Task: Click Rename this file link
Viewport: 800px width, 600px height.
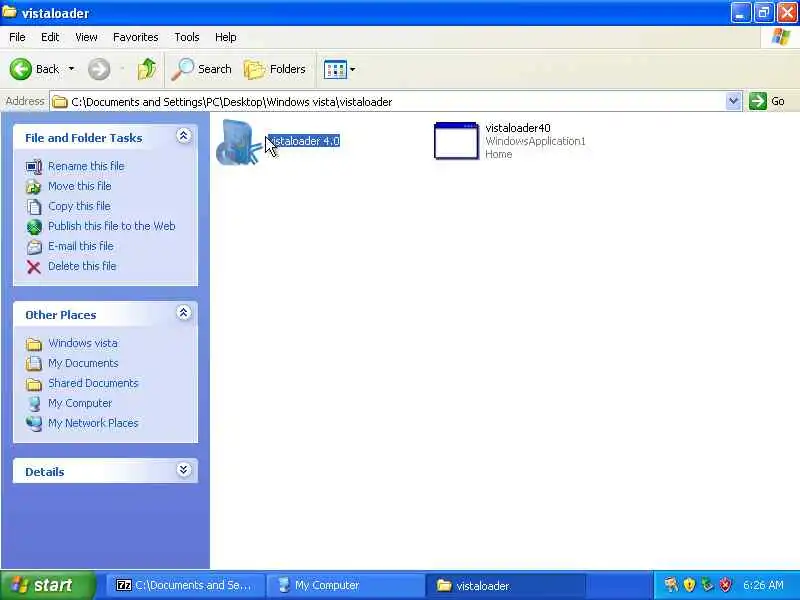Action: [86, 166]
